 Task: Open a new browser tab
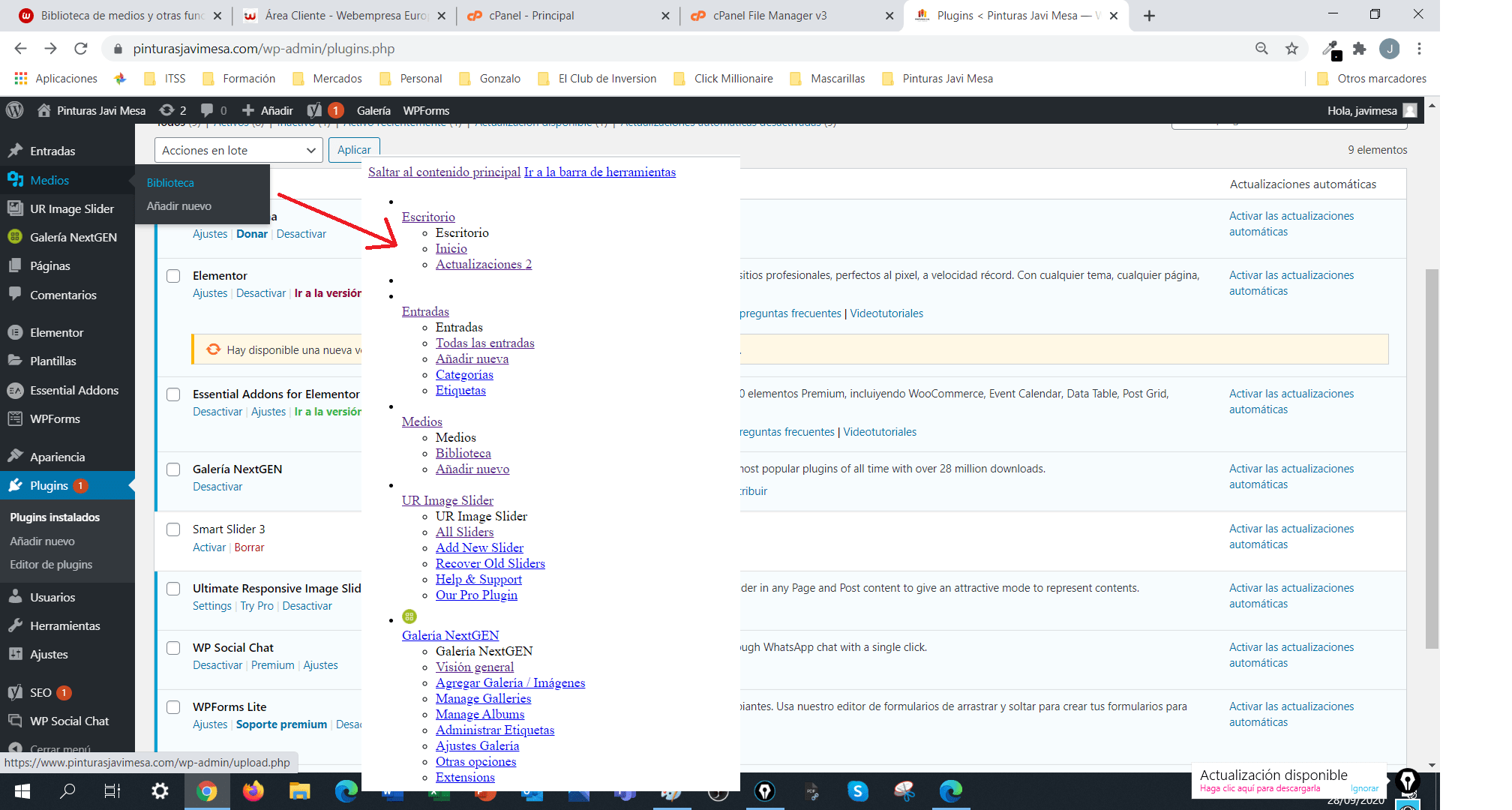point(1149,16)
